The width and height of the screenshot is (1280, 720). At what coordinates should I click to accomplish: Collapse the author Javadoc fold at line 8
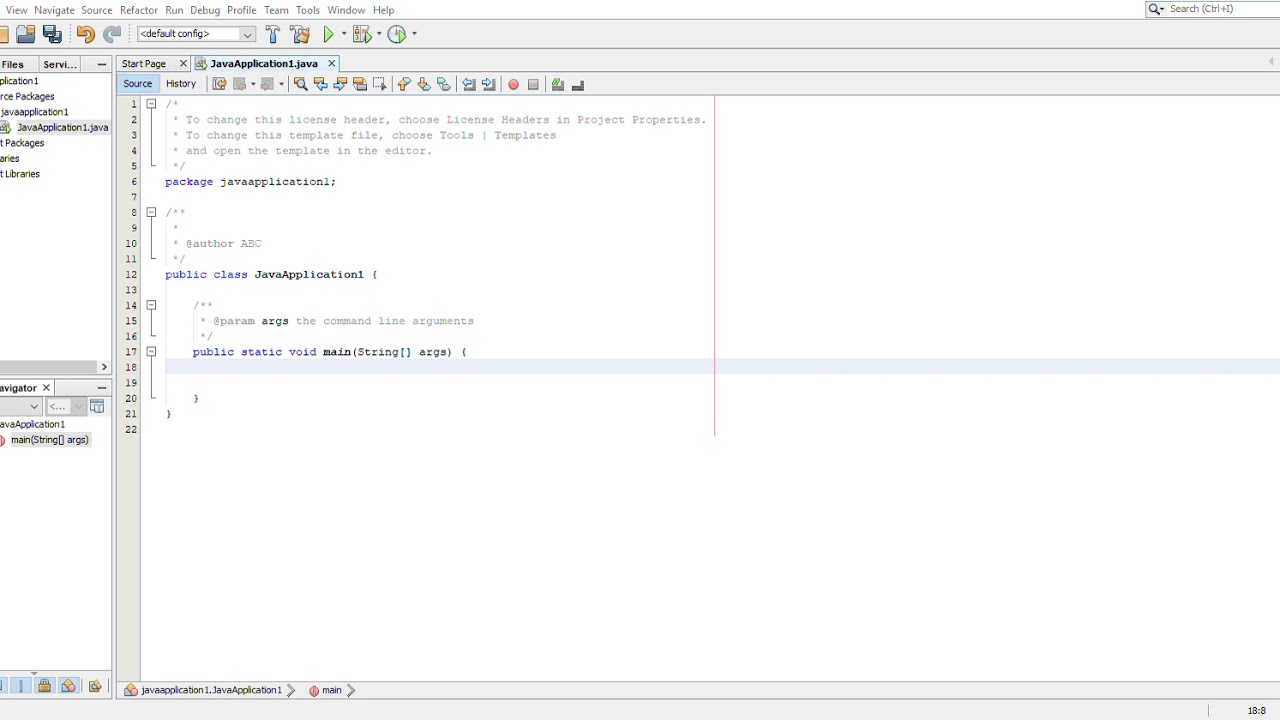tap(151, 212)
